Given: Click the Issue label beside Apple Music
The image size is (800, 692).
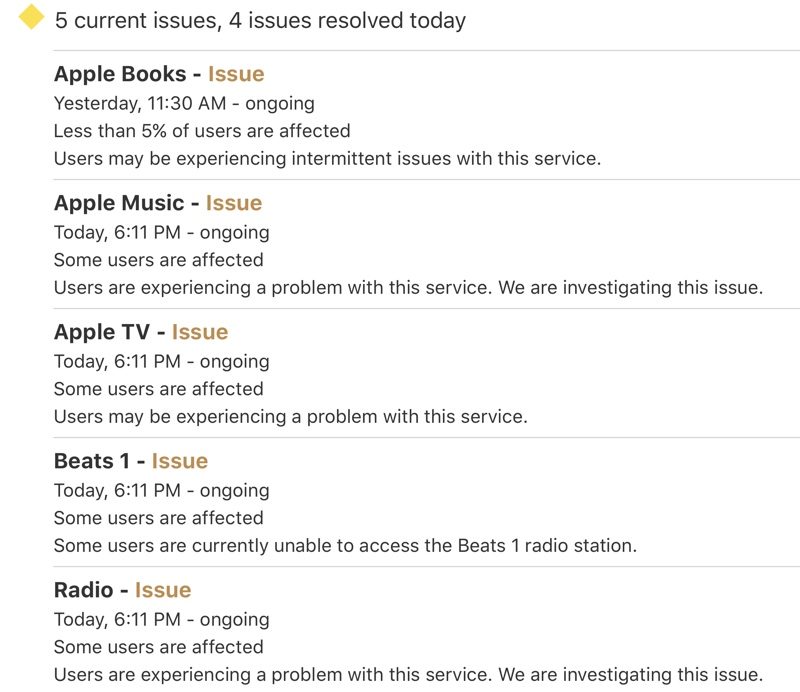Looking at the screenshot, I should pyautogui.click(x=234, y=203).
